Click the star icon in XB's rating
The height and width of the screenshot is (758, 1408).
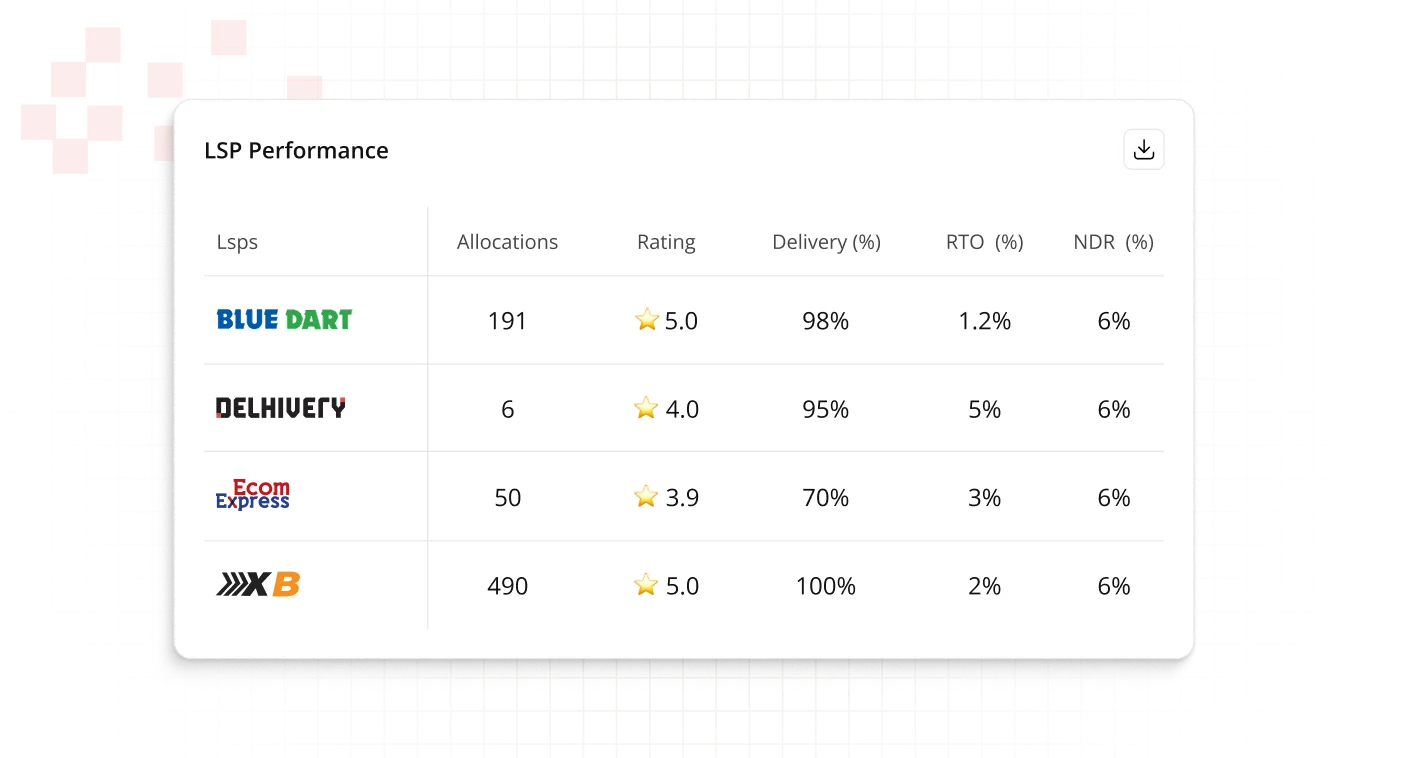click(647, 585)
